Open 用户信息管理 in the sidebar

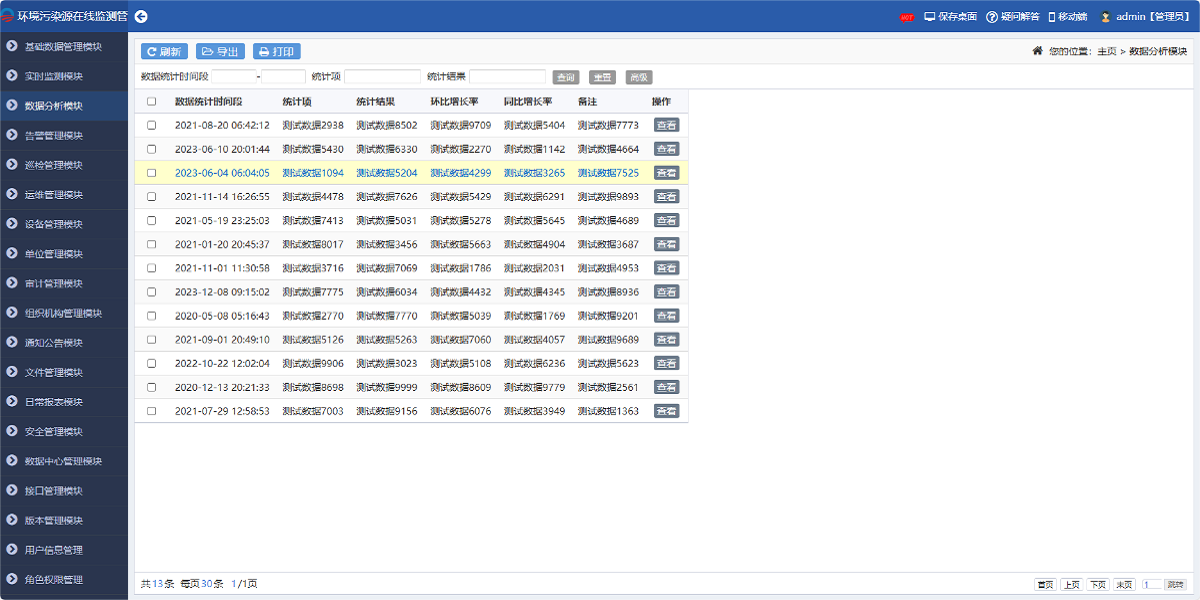coord(65,550)
